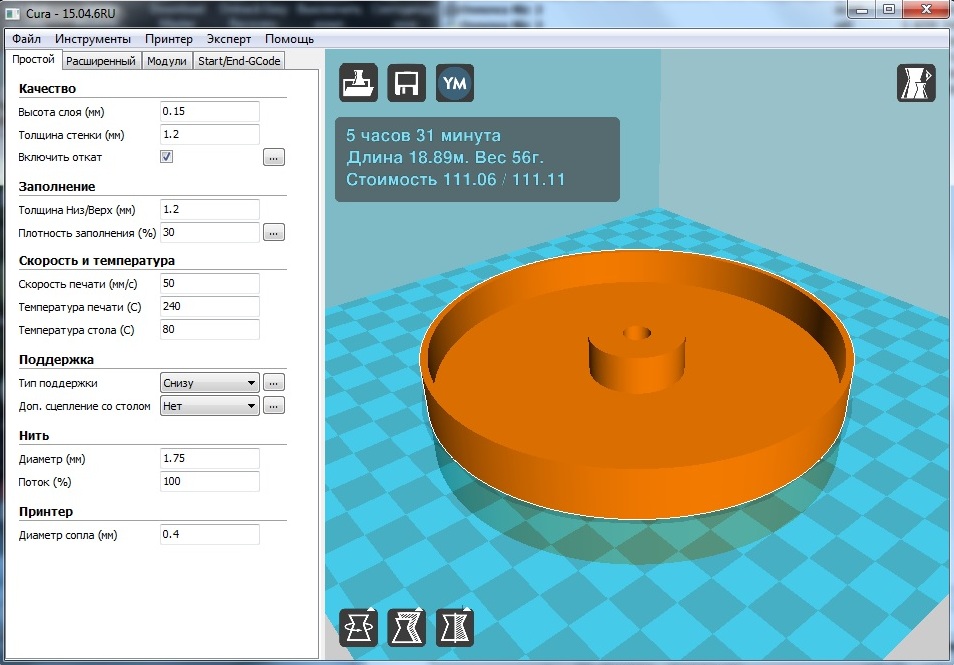The height and width of the screenshot is (665, 954).
Task: Toggle the Включить откат checkbox
Action: pos(167,157)
